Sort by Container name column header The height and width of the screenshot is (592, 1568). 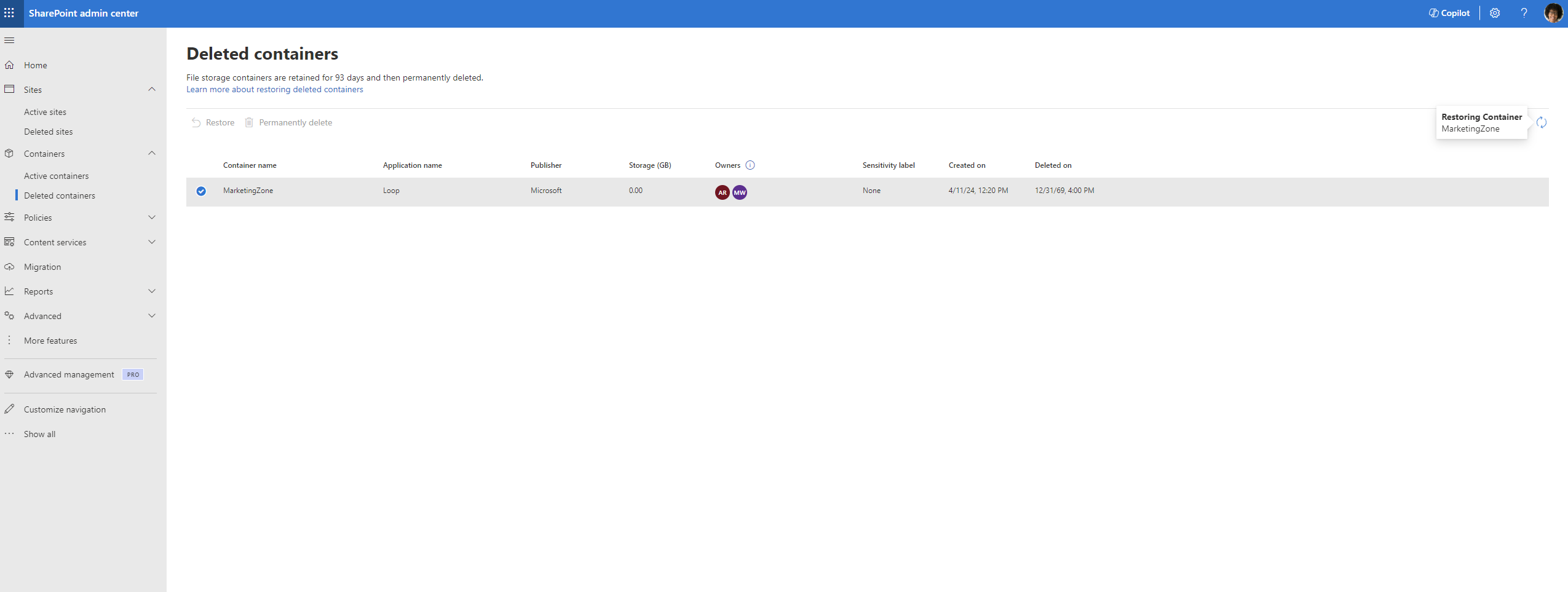[x=250, y=165]
